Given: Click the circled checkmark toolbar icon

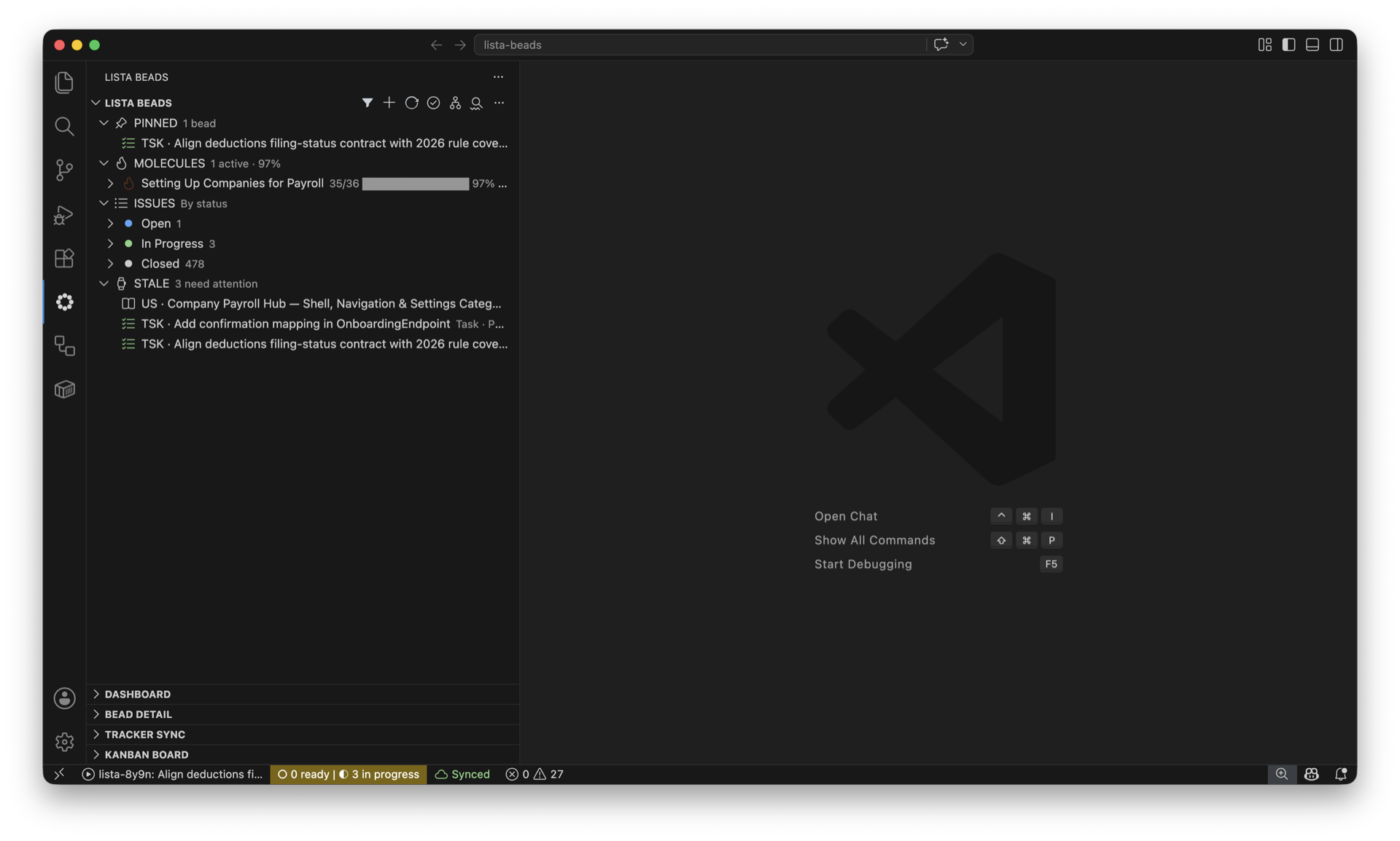Looking at the screenshot, I should [x=433, y=103].
